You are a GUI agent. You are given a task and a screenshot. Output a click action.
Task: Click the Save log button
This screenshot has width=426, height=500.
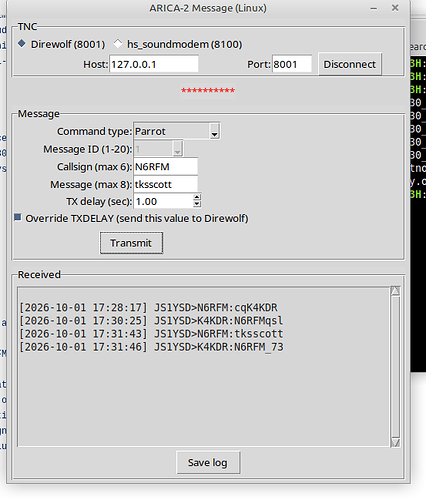click(208, 462)
